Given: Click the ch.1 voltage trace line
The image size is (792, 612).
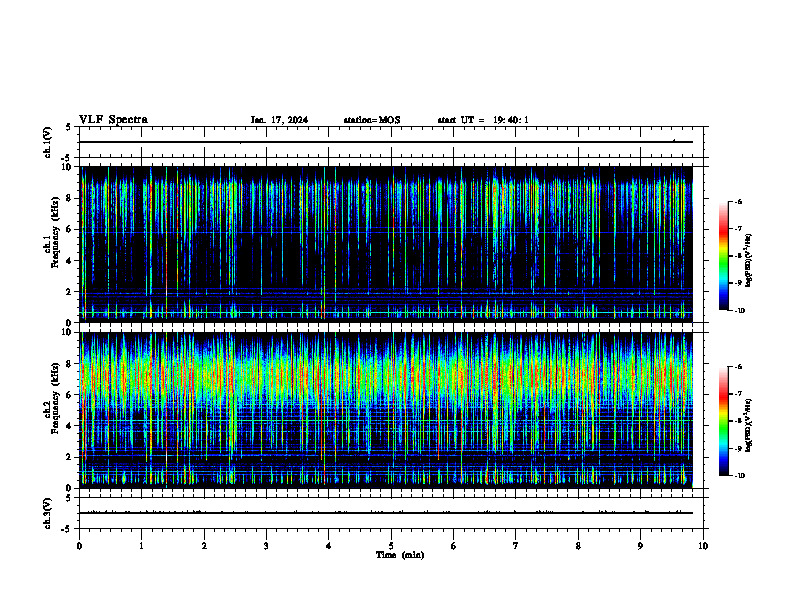Looking at the screenshot, I should (386, 142).
